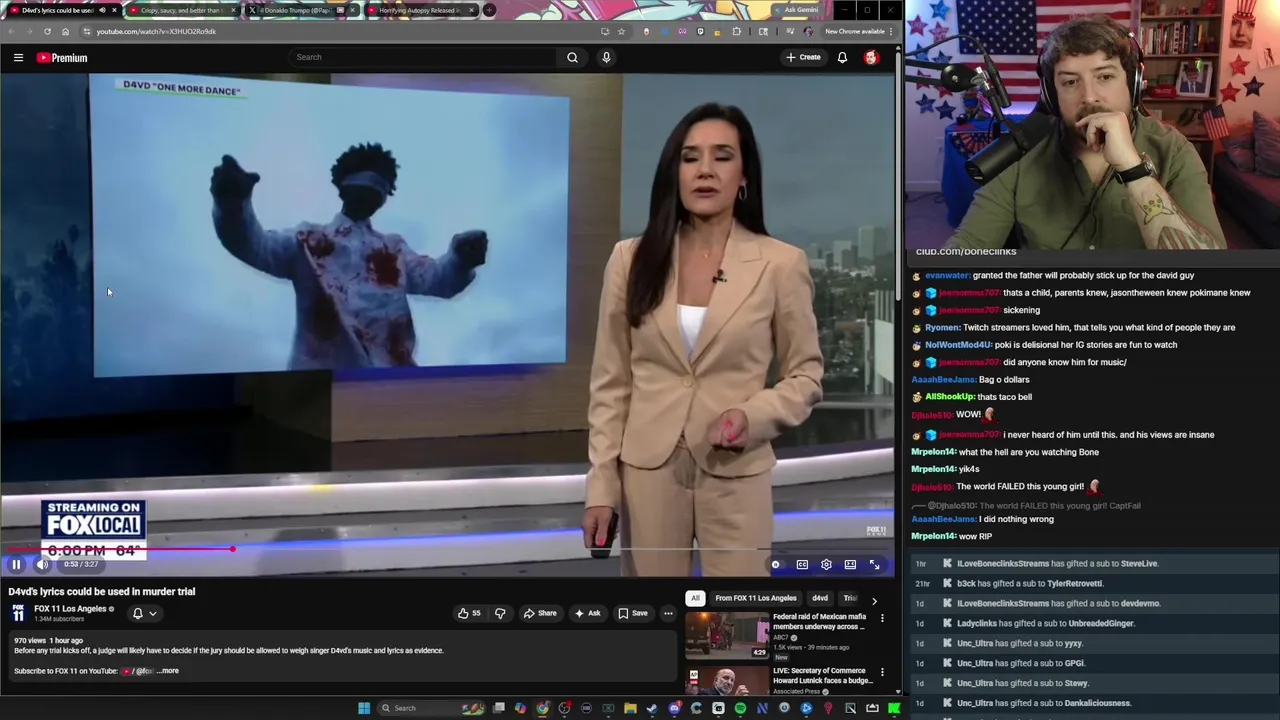Open Spotify from the taskbar
The width and height of the screenshot is (1280, 720).
tap(740, 708)
